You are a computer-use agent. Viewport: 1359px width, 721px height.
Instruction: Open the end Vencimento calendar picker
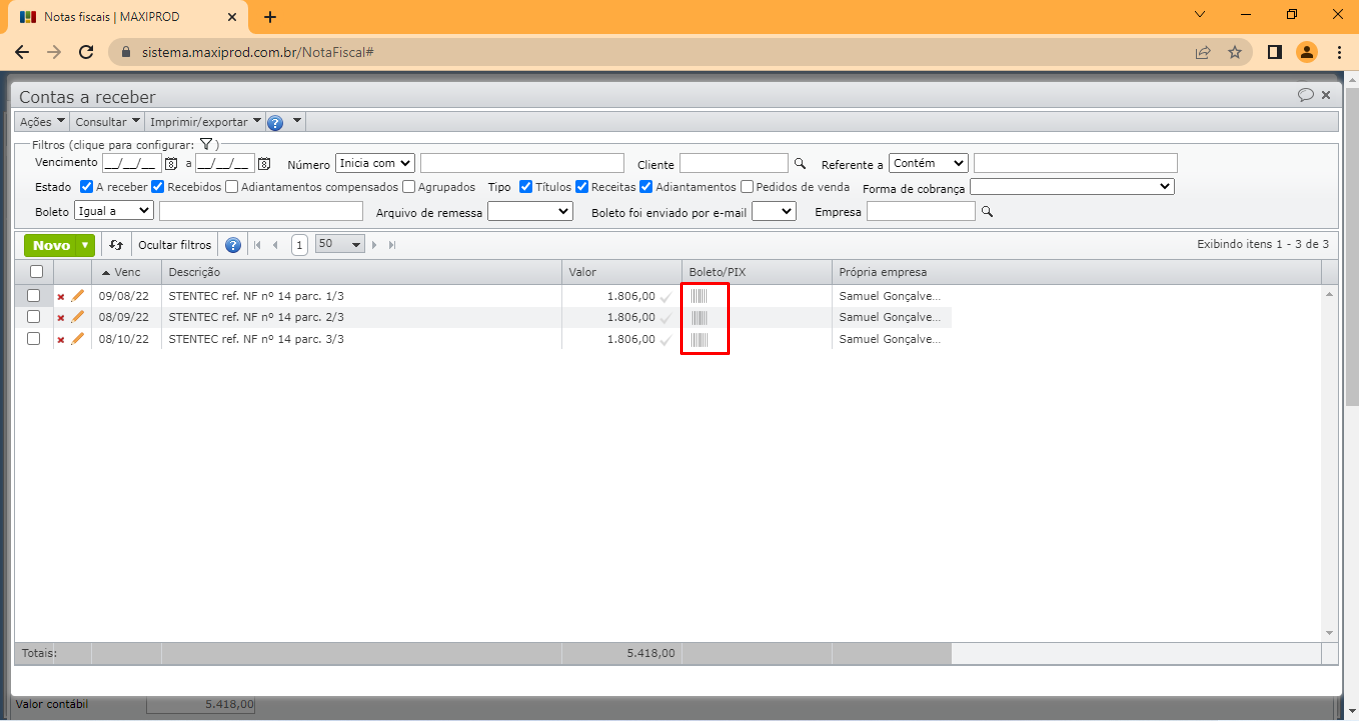pyautogui.click(x=264, y=164)
